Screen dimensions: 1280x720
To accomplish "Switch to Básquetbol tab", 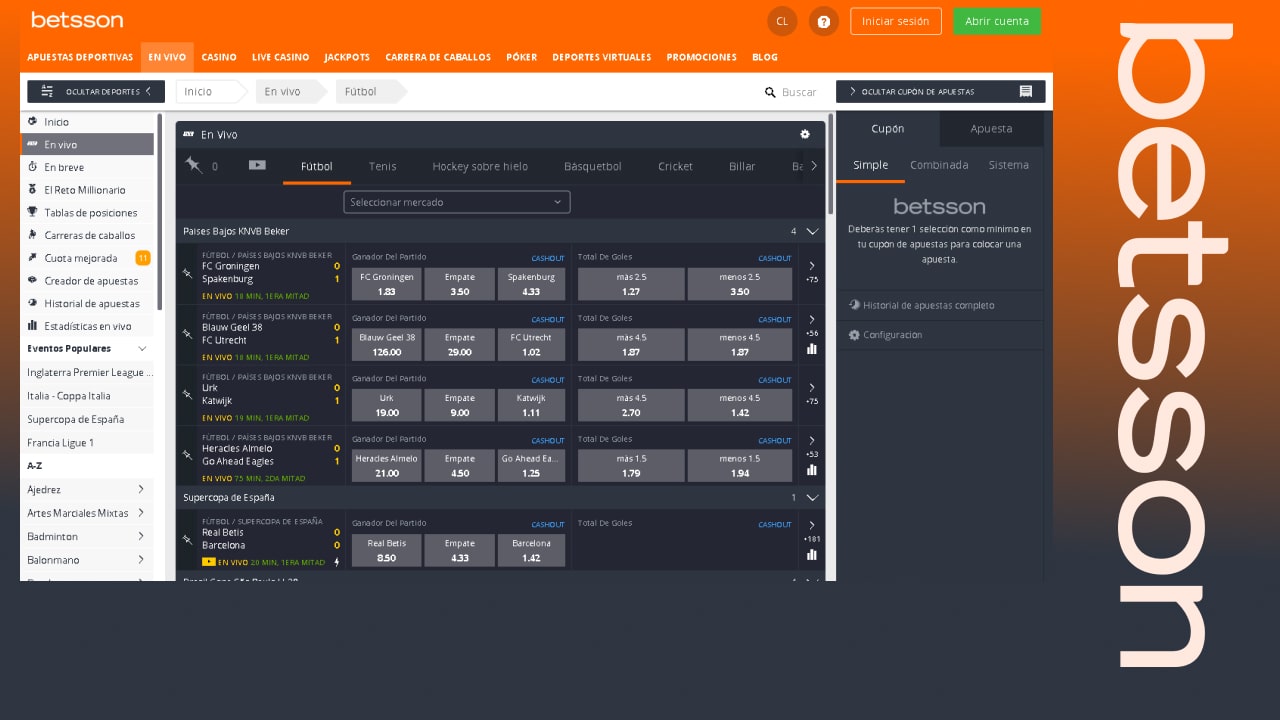I will (593, 166).
